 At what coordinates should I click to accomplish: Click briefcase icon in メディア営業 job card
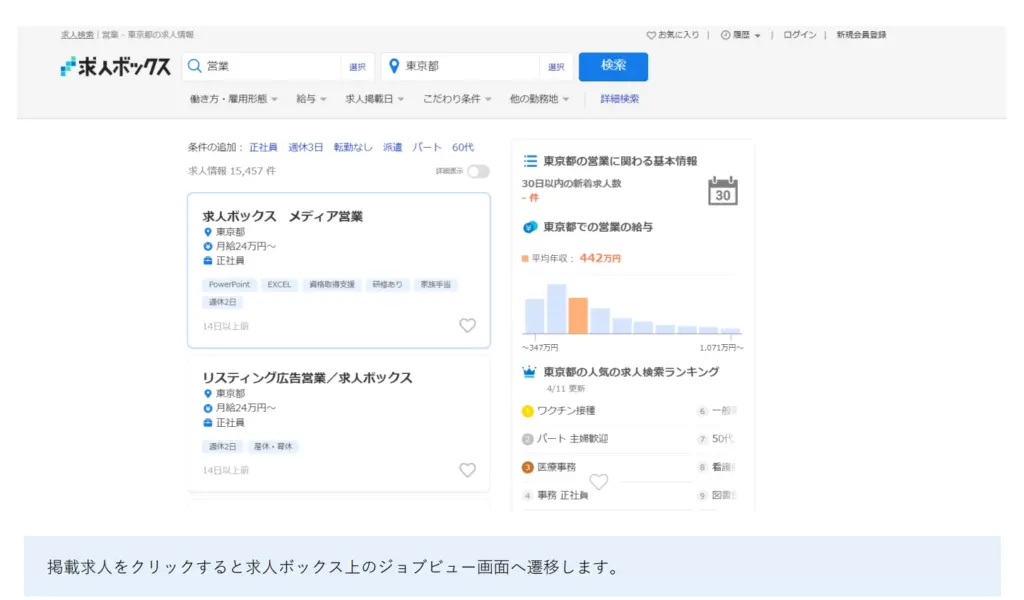pos(208,261)
